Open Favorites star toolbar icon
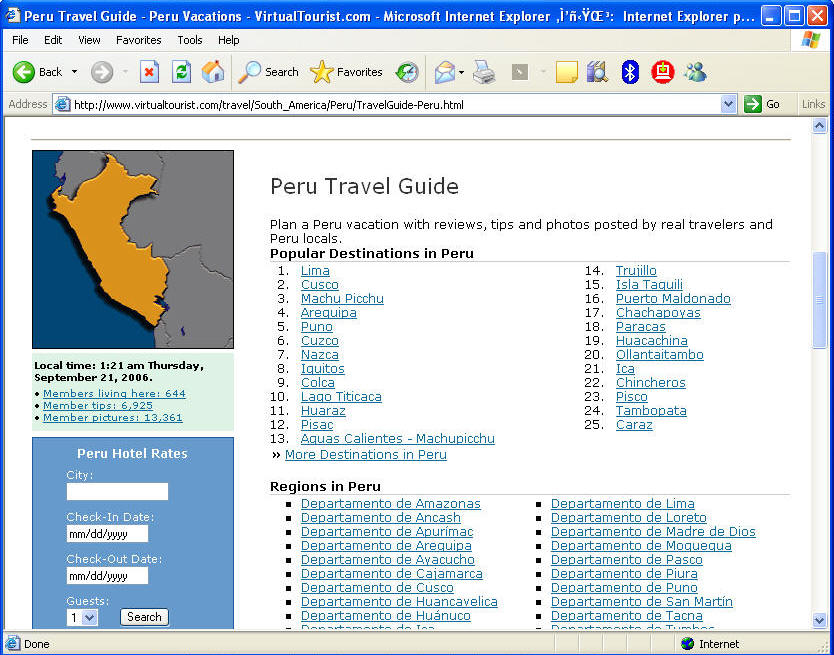The image size is (834, 655). point(321,72)
